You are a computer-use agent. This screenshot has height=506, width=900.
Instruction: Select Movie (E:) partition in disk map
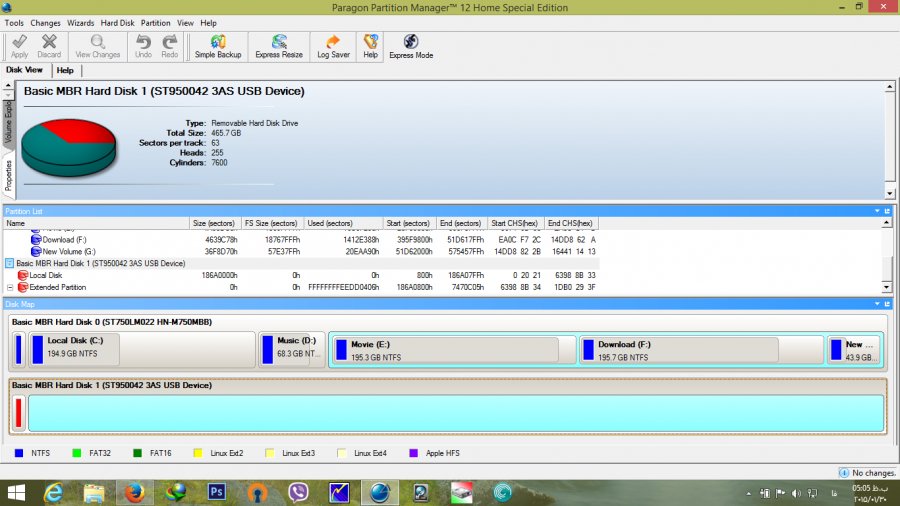(453, 349)
